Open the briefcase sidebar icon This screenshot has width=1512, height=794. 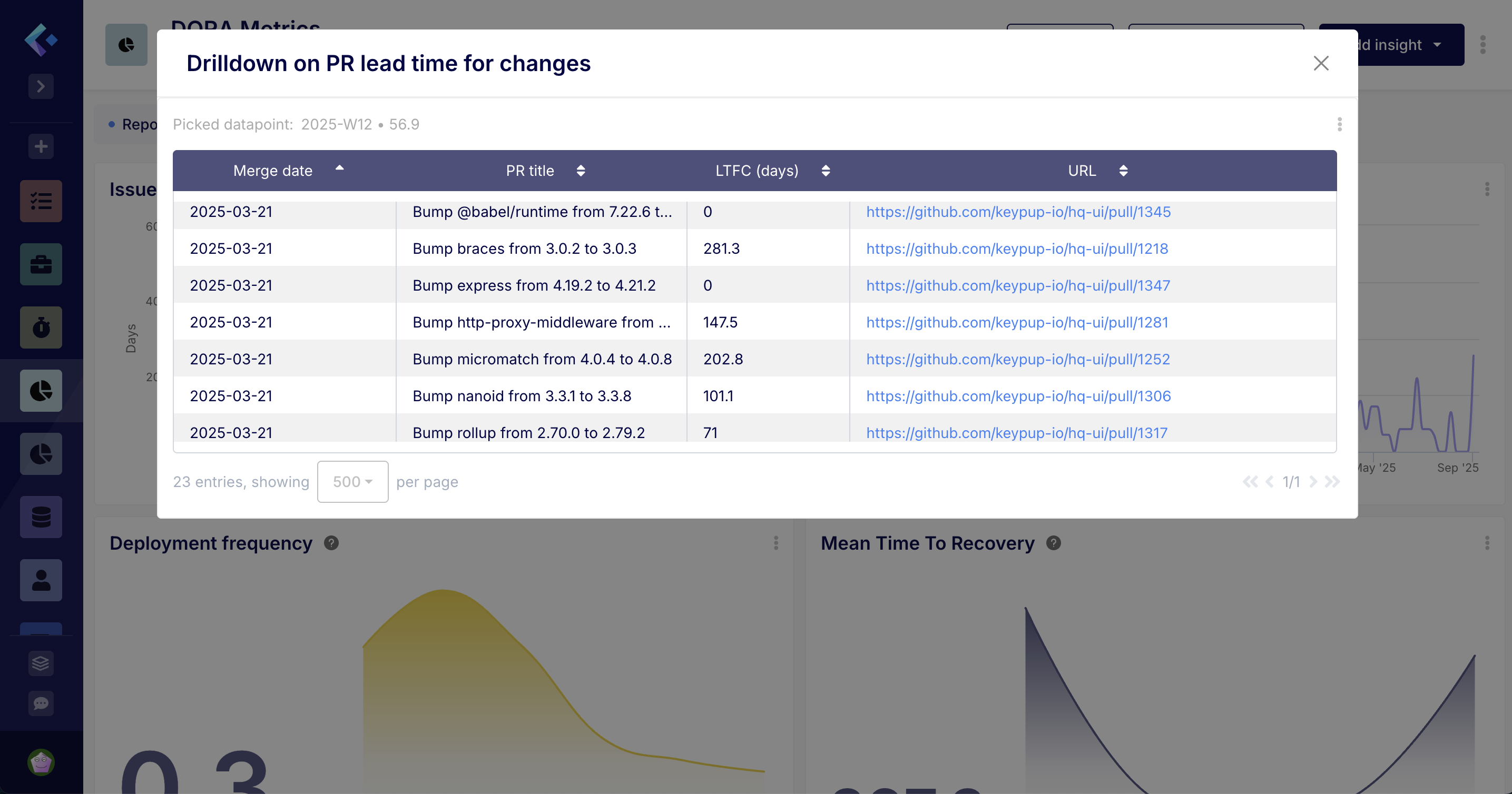41,264
